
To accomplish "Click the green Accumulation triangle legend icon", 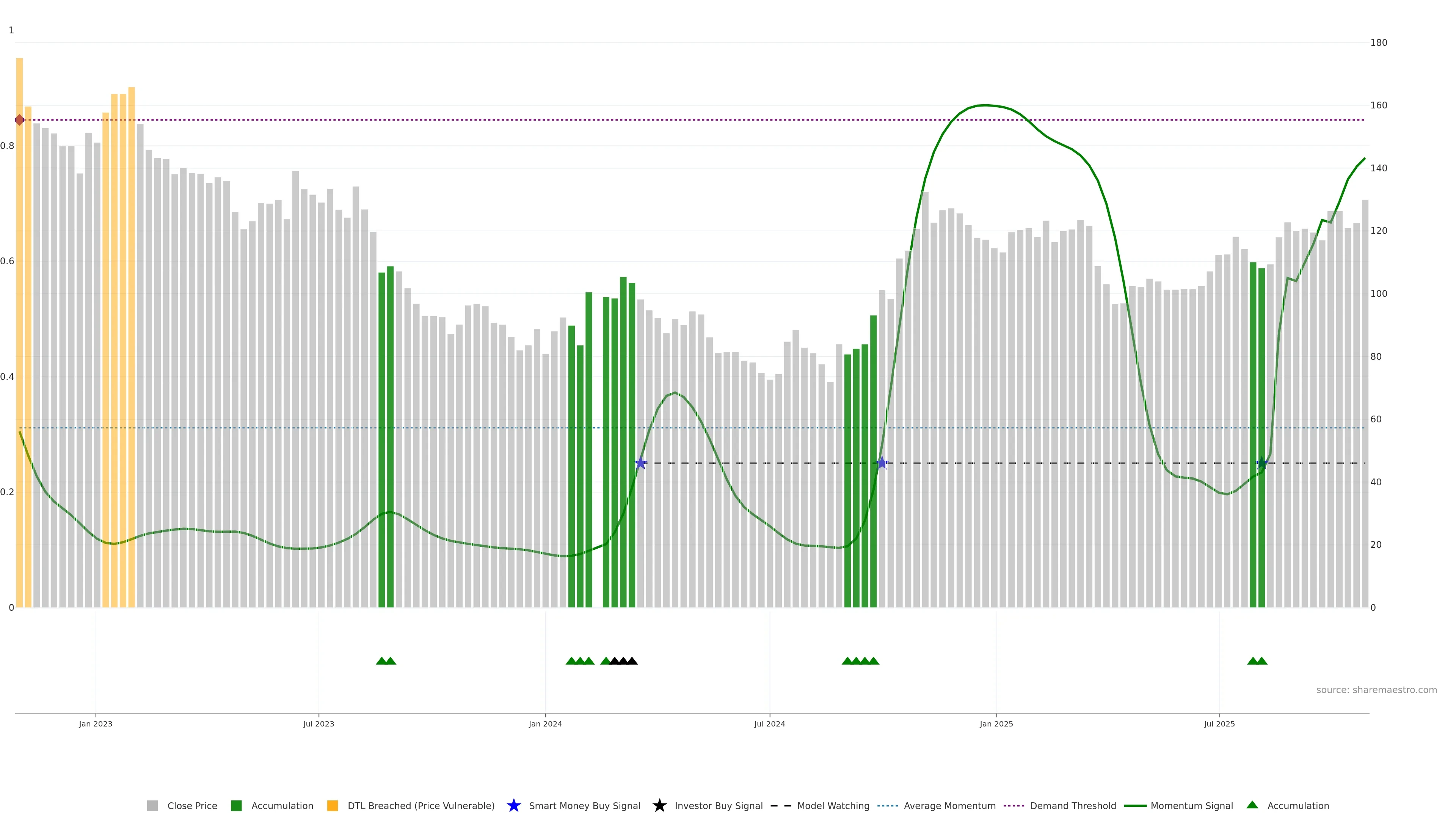I will 1252,805.
